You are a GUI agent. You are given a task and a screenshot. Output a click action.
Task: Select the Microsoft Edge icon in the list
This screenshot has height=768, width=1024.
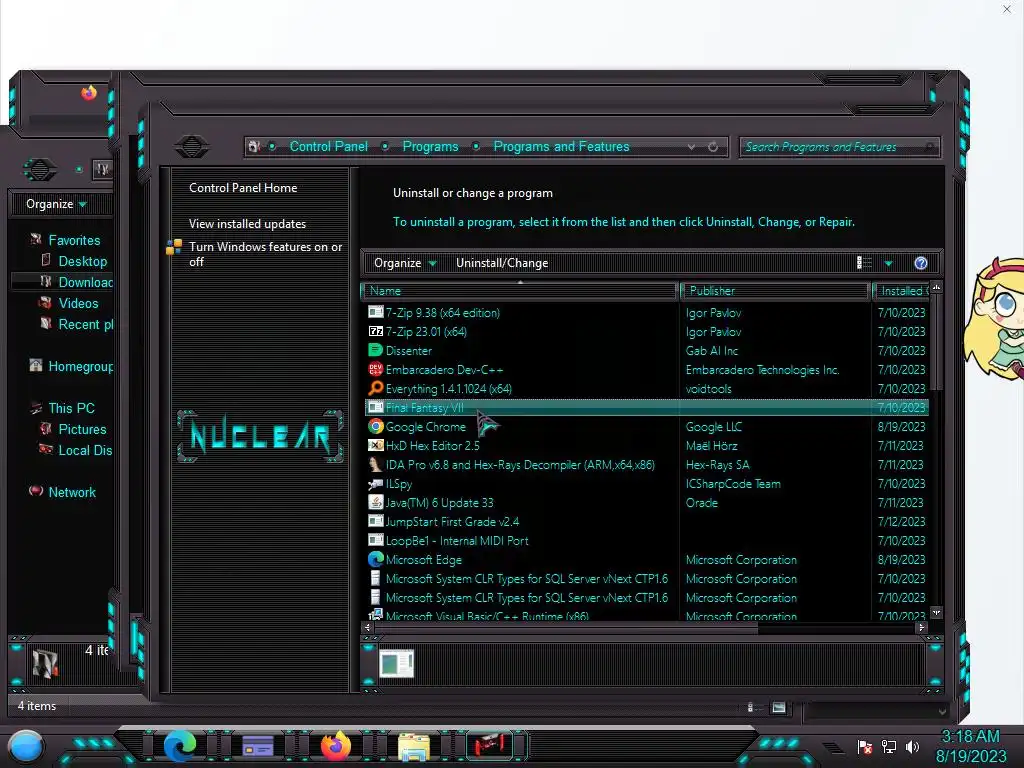click(x=376, y=559)
